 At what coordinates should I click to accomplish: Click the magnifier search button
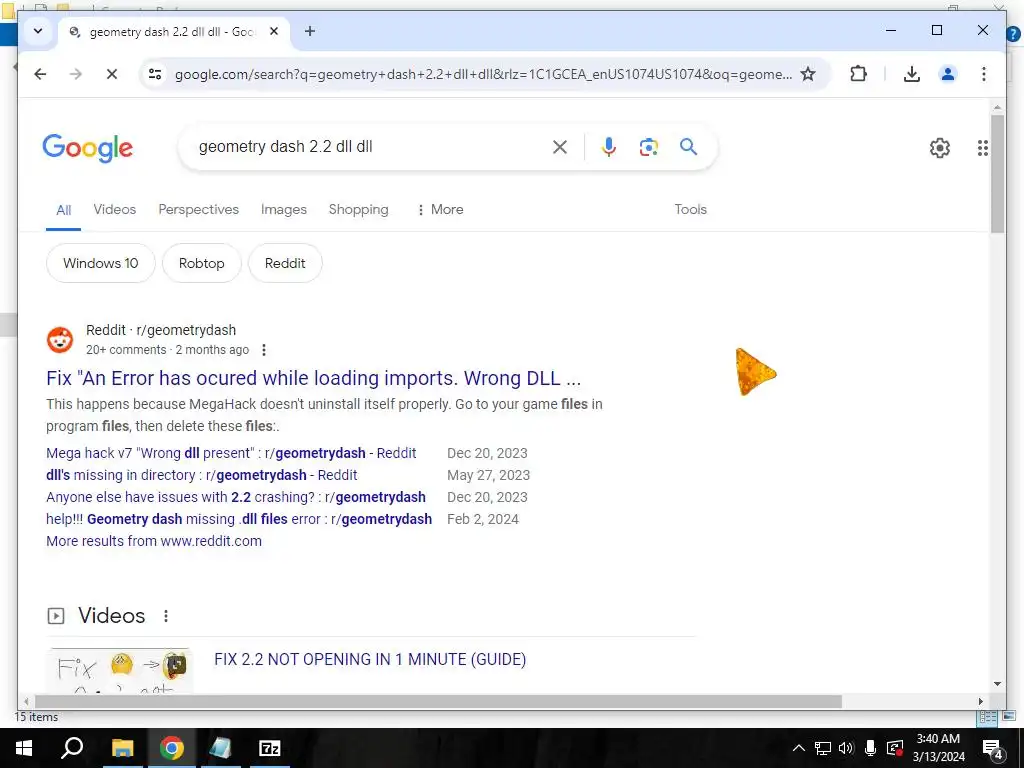coord(688,146)
